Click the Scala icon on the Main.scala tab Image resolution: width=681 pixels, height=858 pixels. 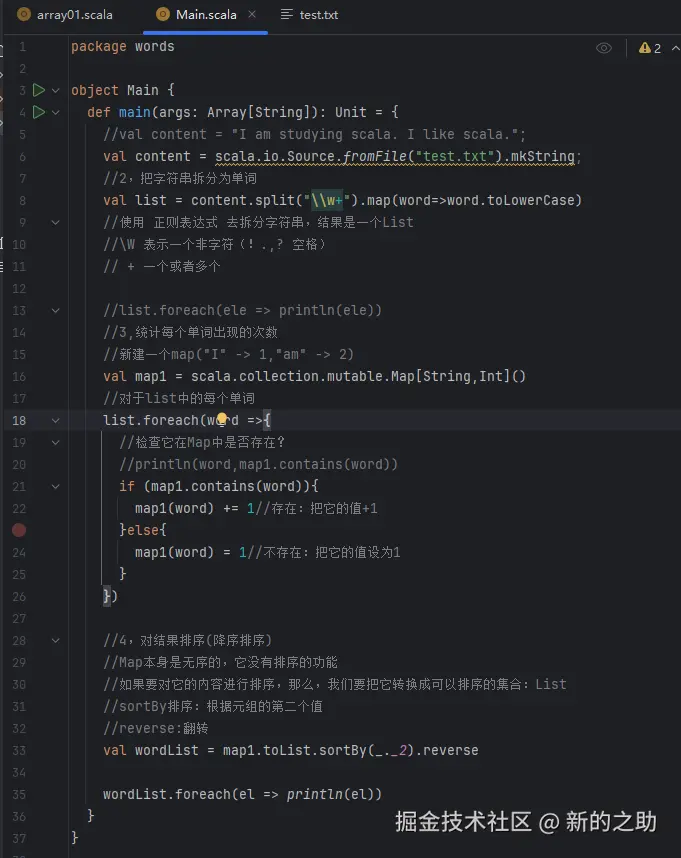(162, 14)
